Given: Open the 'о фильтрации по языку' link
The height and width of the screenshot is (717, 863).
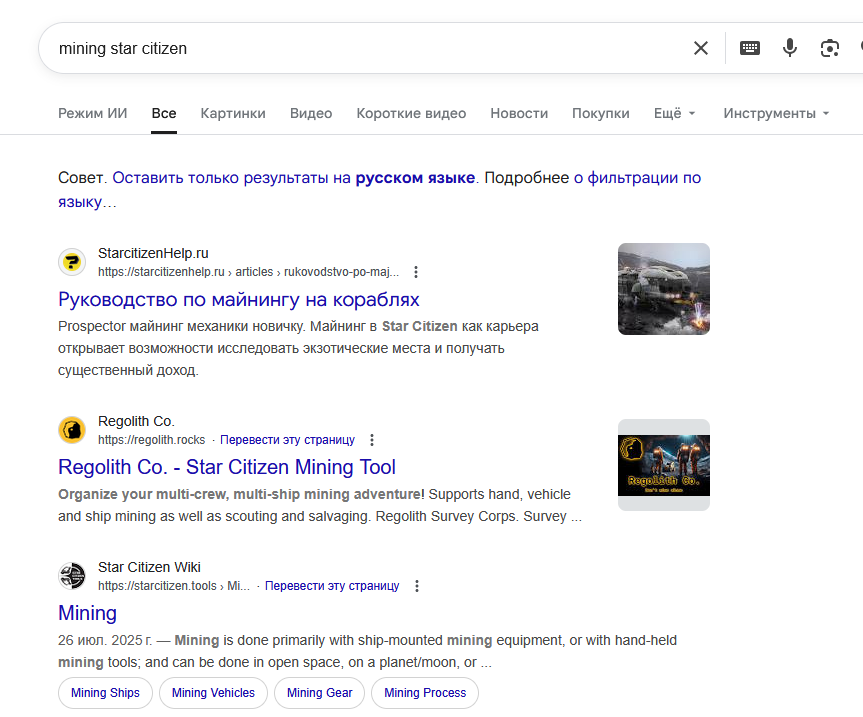Looking at the screenshot, I should 637,178.
